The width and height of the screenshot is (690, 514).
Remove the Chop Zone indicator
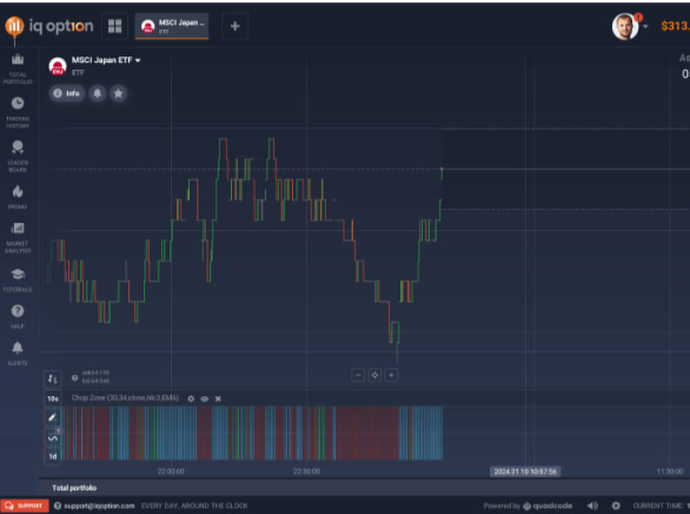[218, 399]
